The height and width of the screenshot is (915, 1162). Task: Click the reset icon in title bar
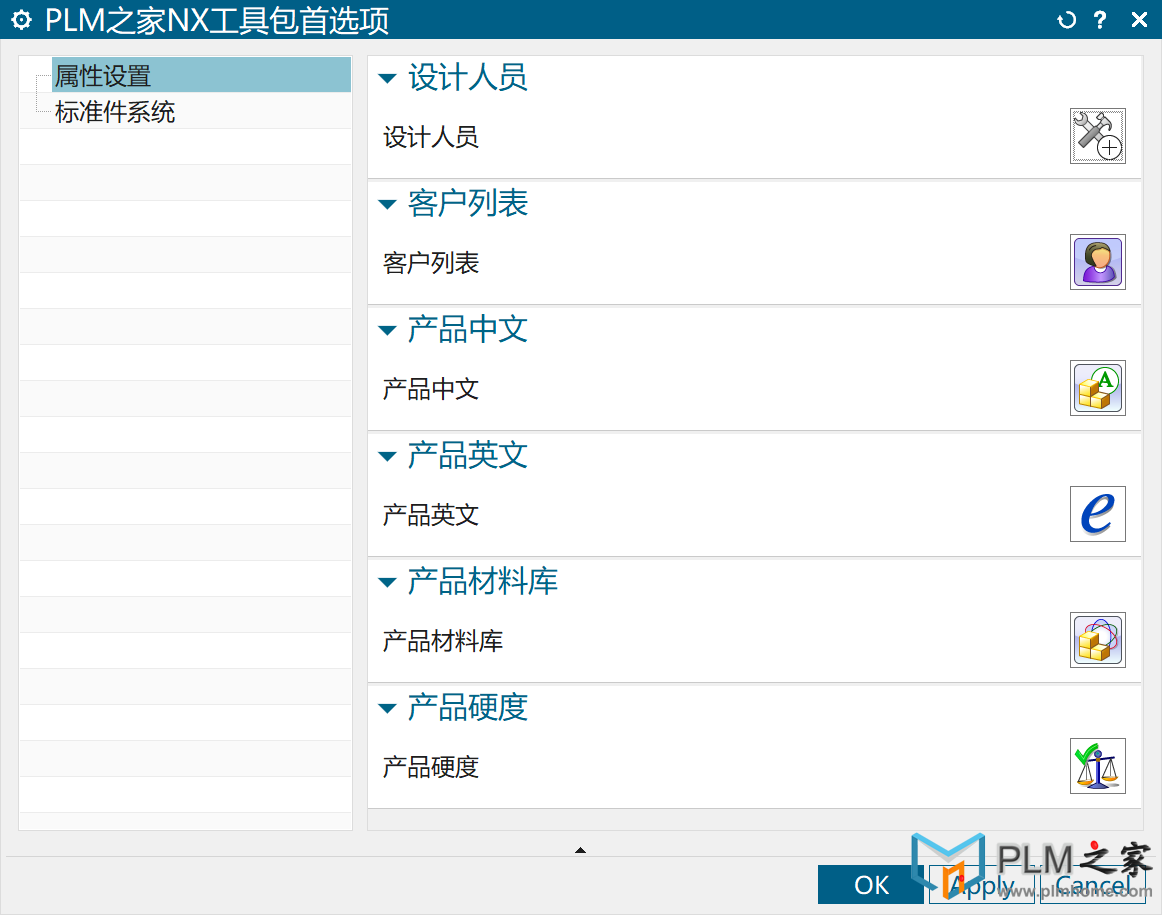[x=1066, y=20]
